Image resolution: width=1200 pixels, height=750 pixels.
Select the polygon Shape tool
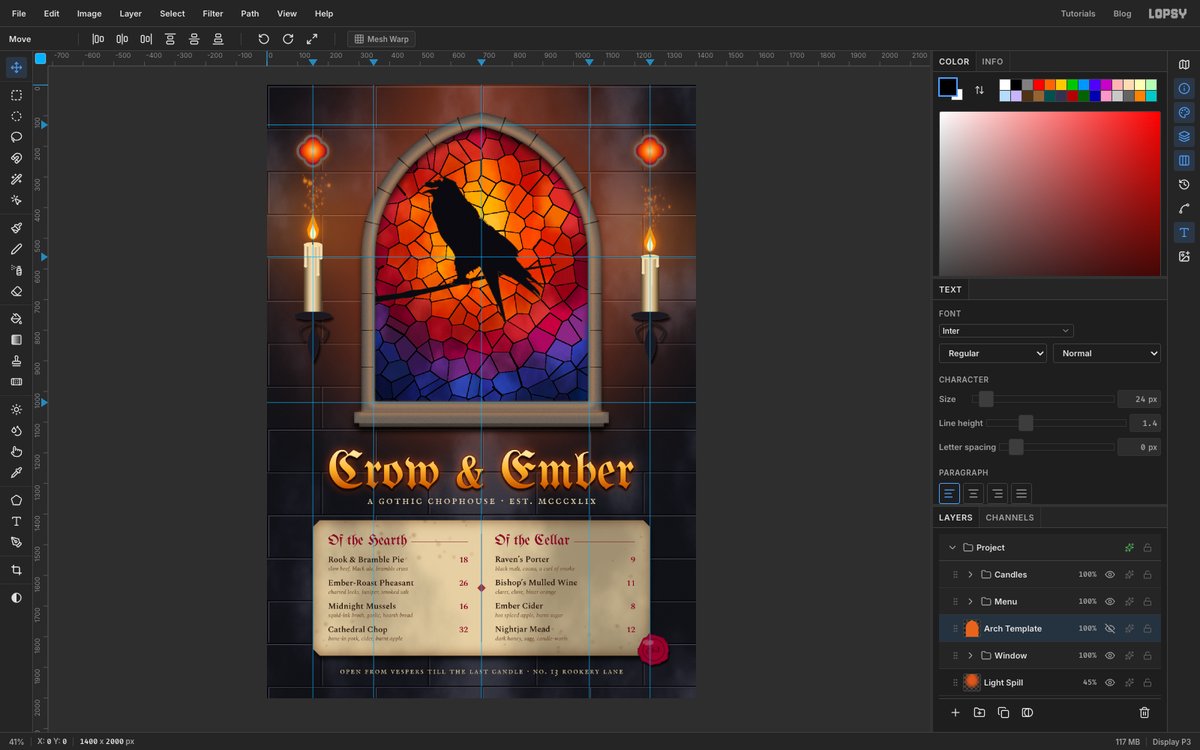(16, 500)
